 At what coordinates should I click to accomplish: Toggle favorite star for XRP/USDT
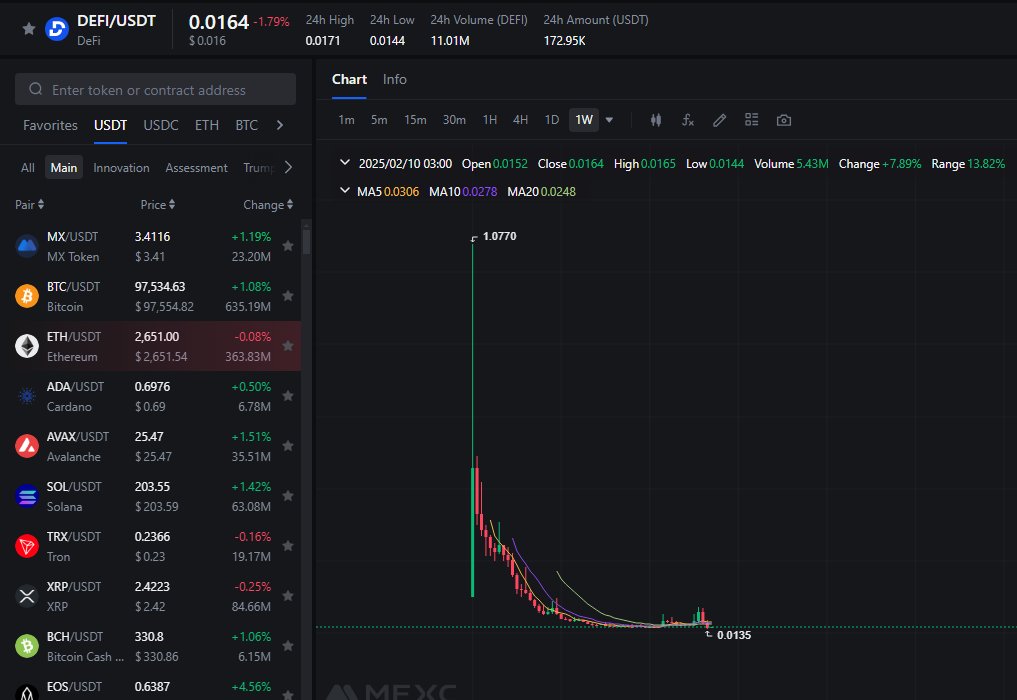click(x=288, y=596)
